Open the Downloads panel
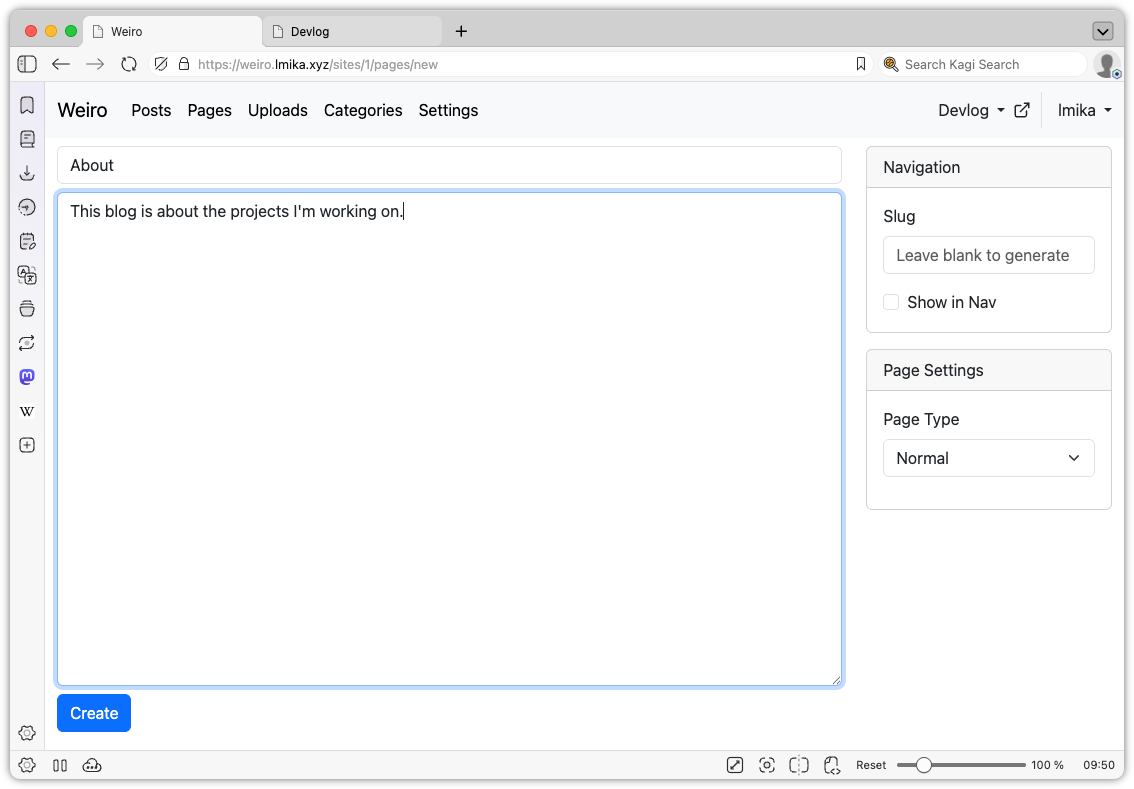1134x789 pixels. (x=27, y=172)
